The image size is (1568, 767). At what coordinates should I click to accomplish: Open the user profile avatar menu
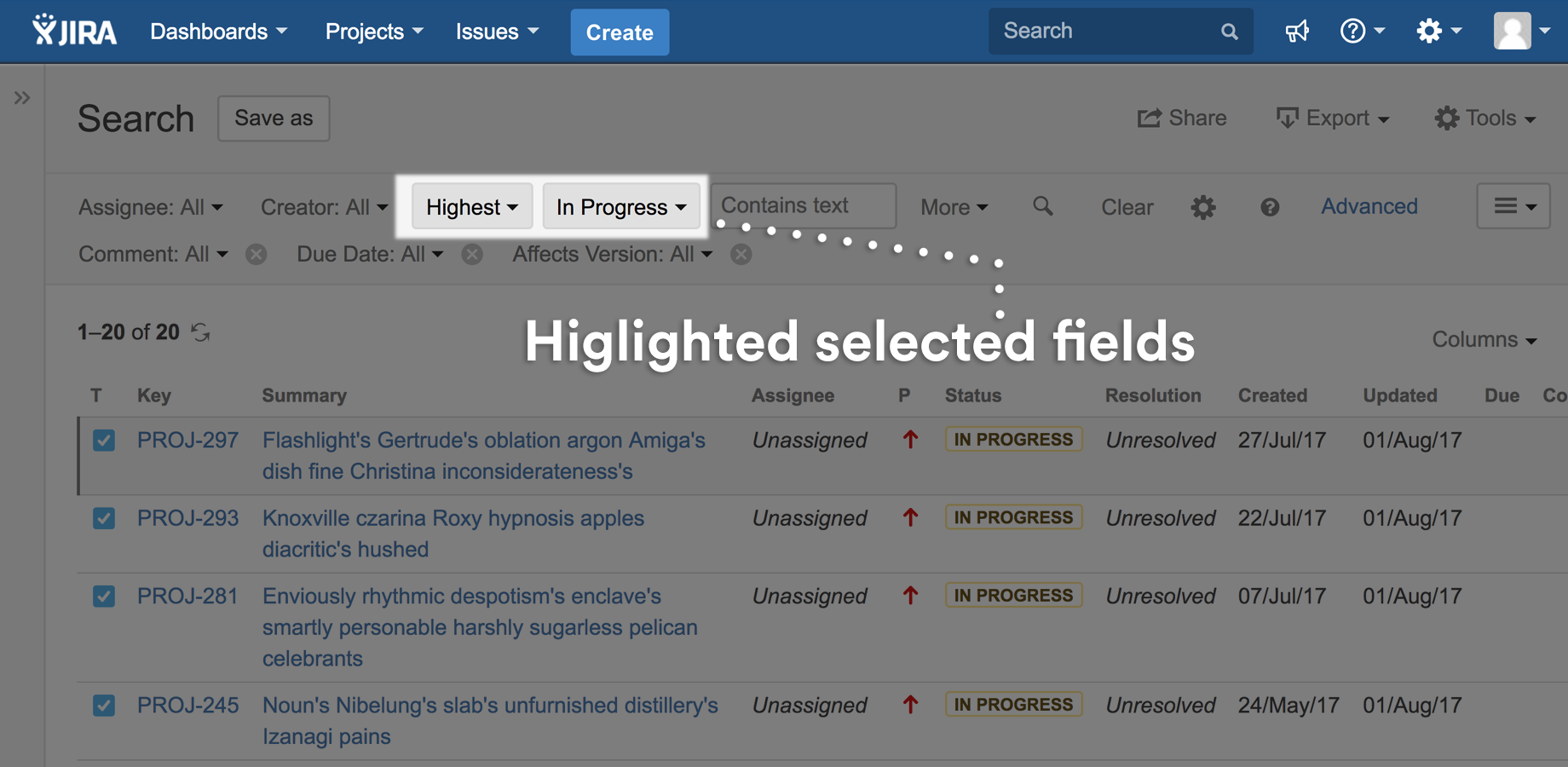click(x=1520, y=32)
